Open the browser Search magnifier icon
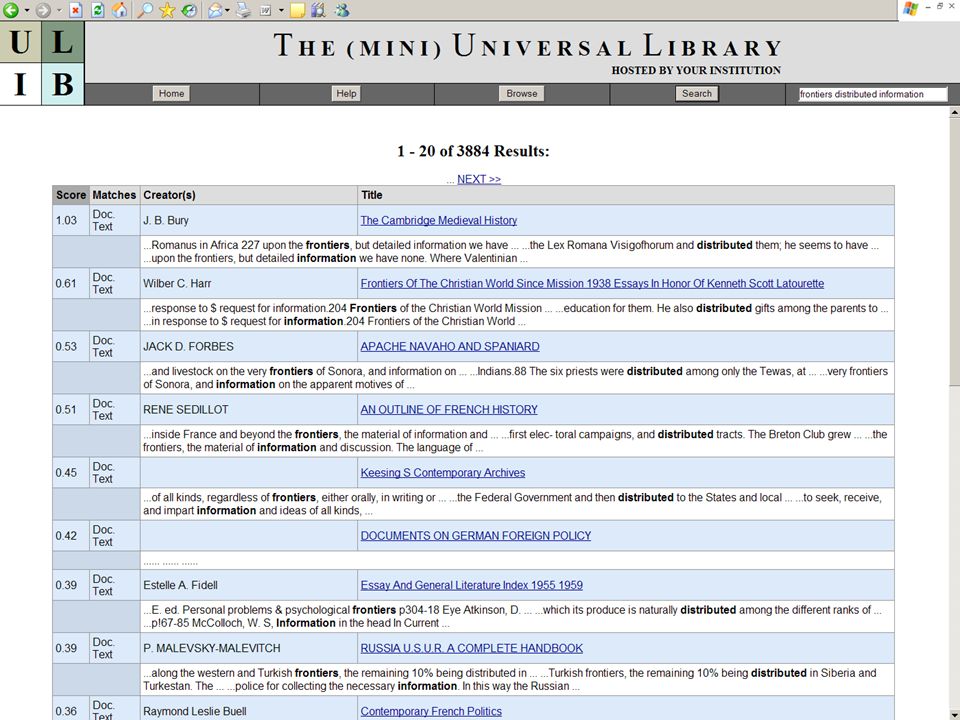Viewport: 960px width, 720px height. [144, 9]
